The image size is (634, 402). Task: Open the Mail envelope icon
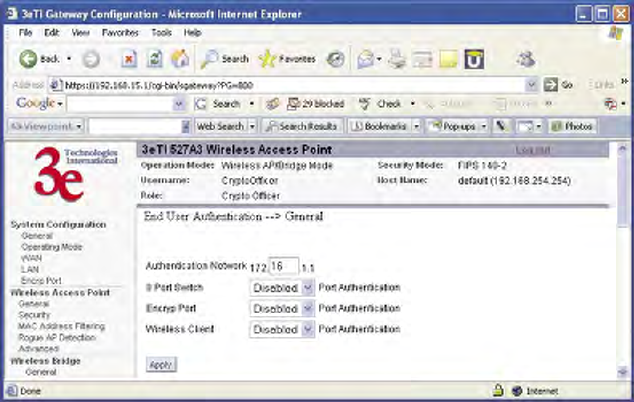[x=366, y=59]
